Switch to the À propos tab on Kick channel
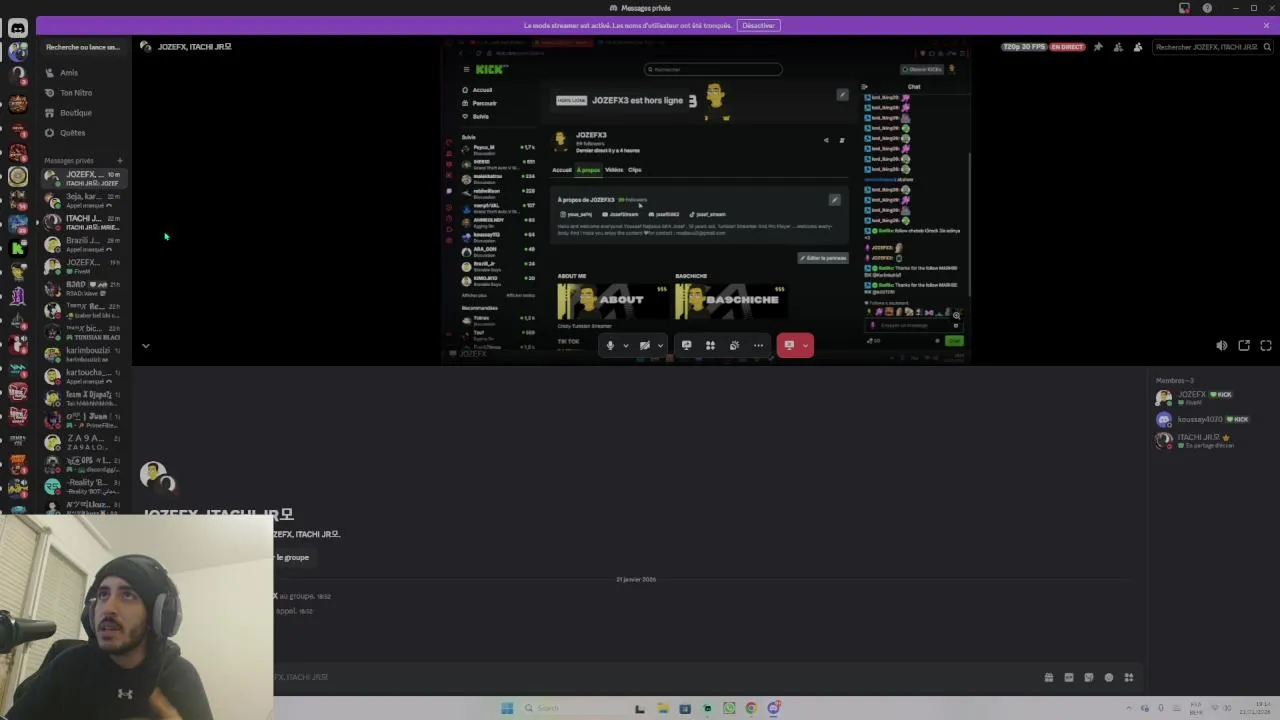This screenshot has height=720, width=1280. 588,170
